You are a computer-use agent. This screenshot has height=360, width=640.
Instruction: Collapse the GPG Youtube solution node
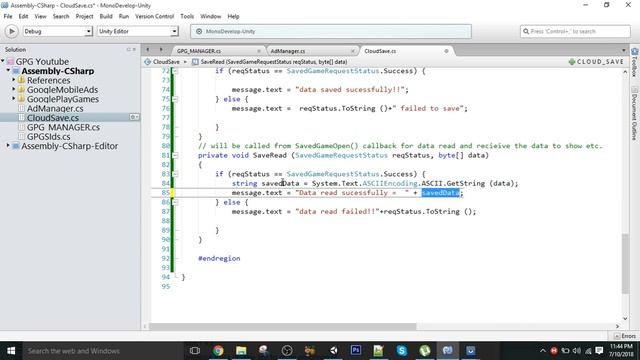pos(3,61)
